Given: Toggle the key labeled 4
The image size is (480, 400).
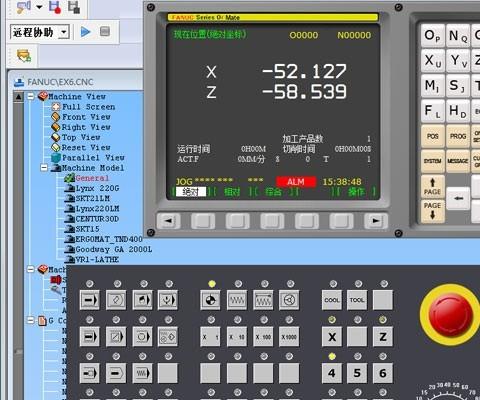Looking at the screenshot, I should pyautogui.click(x=332, y=373).
